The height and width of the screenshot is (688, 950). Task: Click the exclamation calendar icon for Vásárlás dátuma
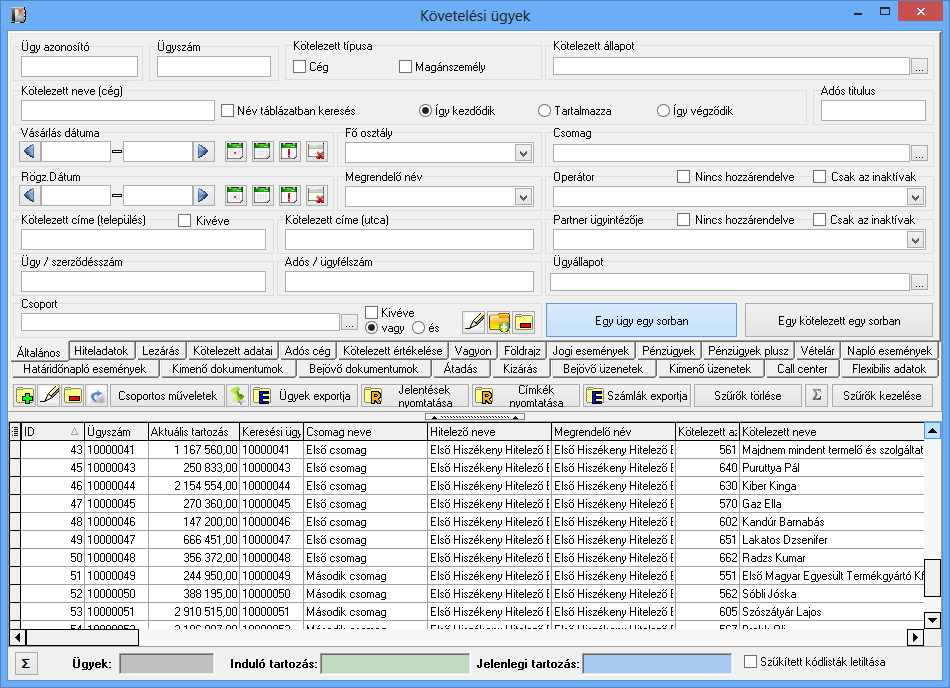[x=289, y=151]
